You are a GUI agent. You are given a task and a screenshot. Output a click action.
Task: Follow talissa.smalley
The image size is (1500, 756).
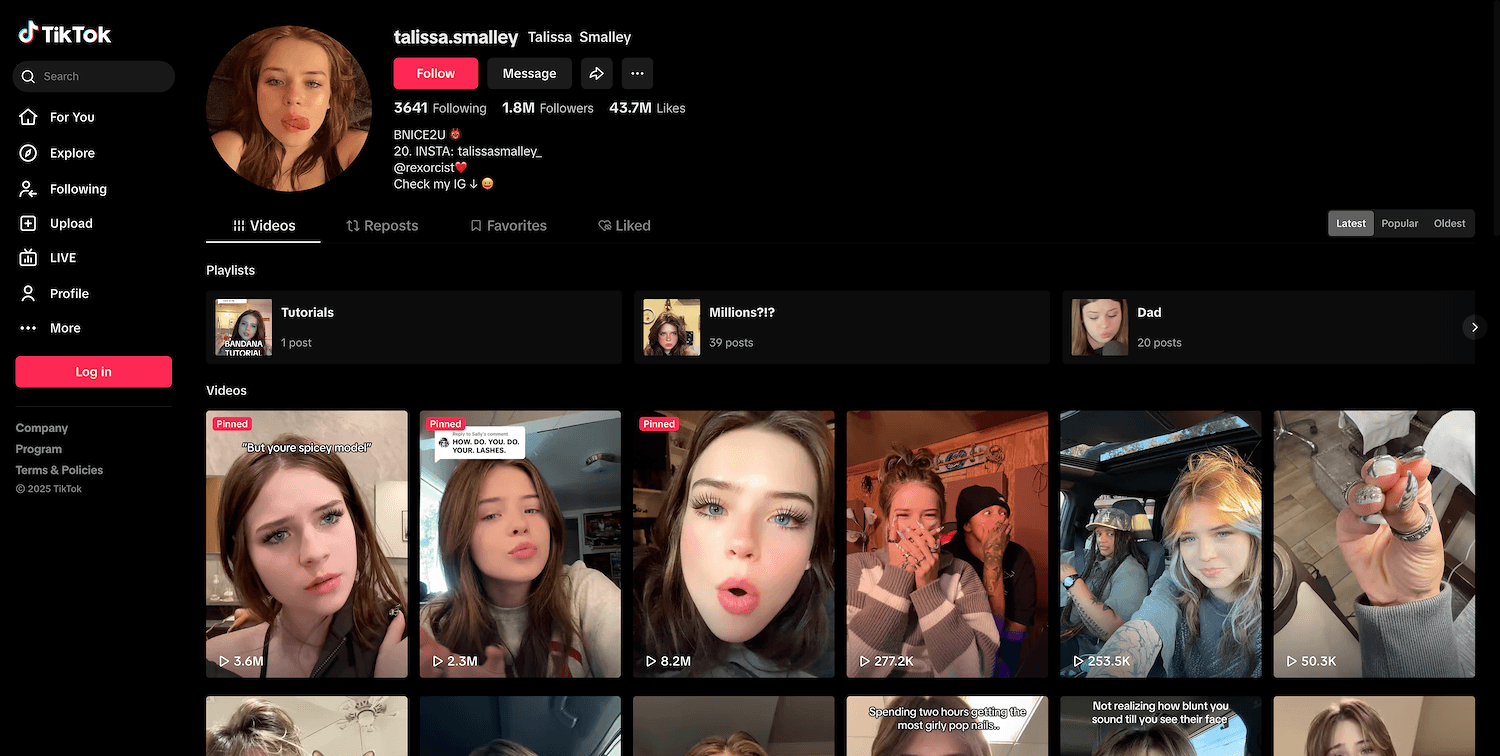(x=435, y=73)
